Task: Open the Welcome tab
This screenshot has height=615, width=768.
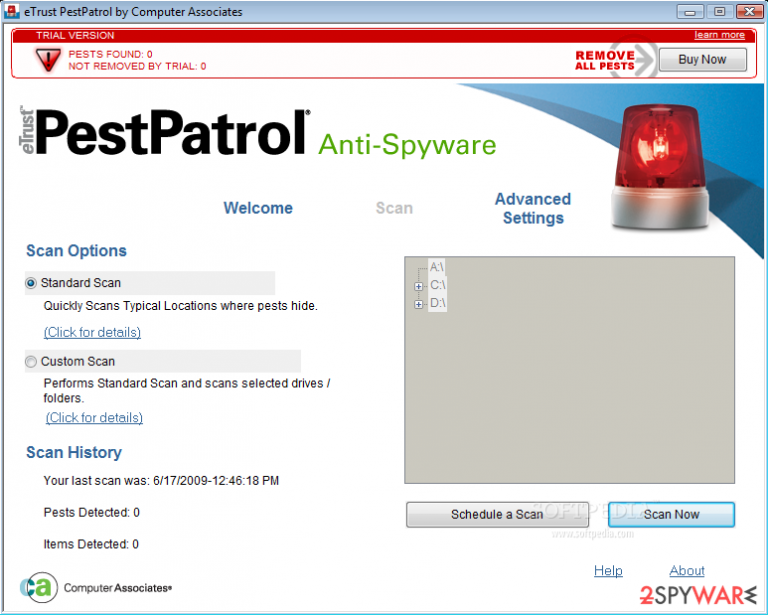Action: 258,208
